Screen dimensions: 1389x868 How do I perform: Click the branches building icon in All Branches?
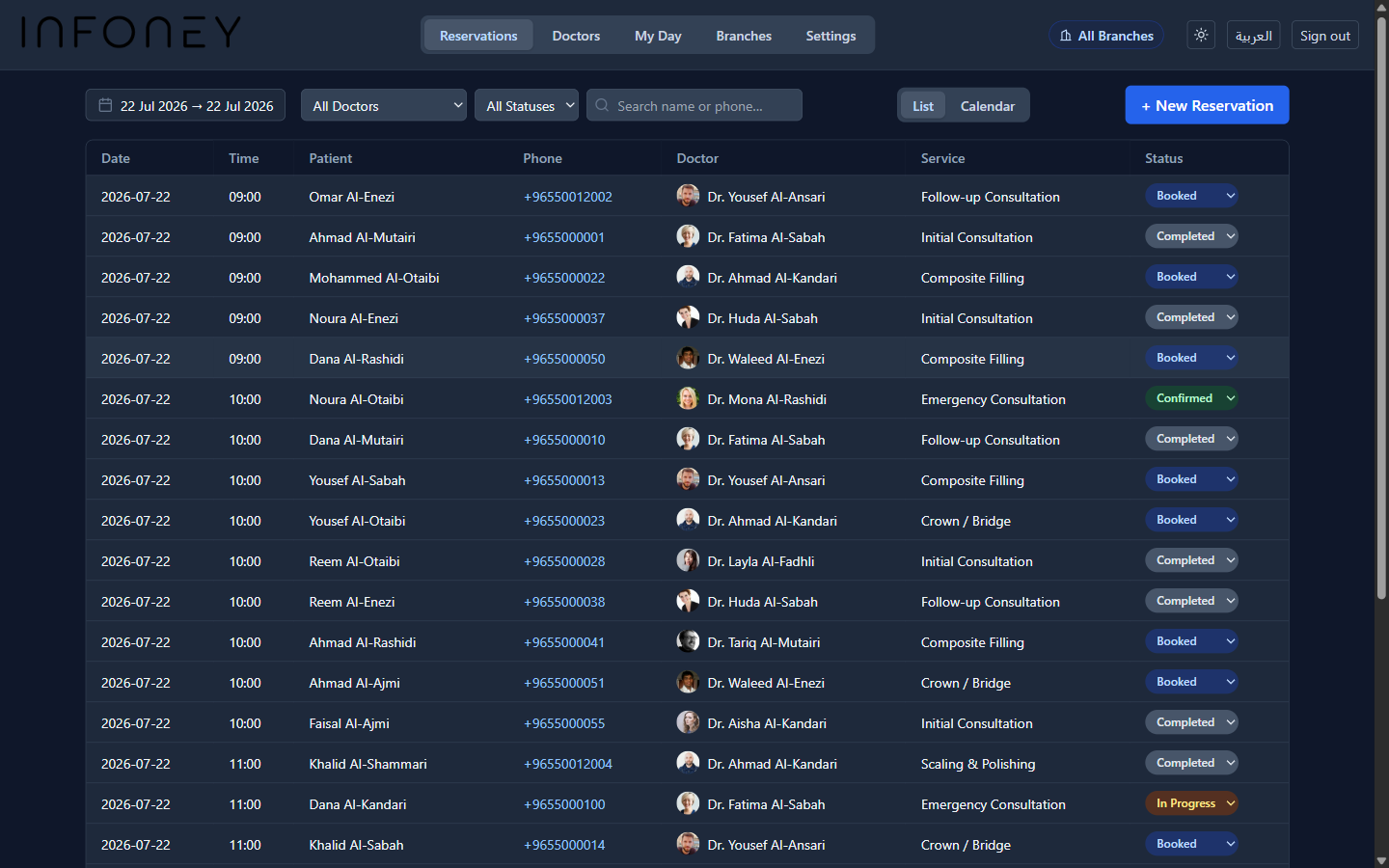pyautogui.click(x=1066, y=36)
